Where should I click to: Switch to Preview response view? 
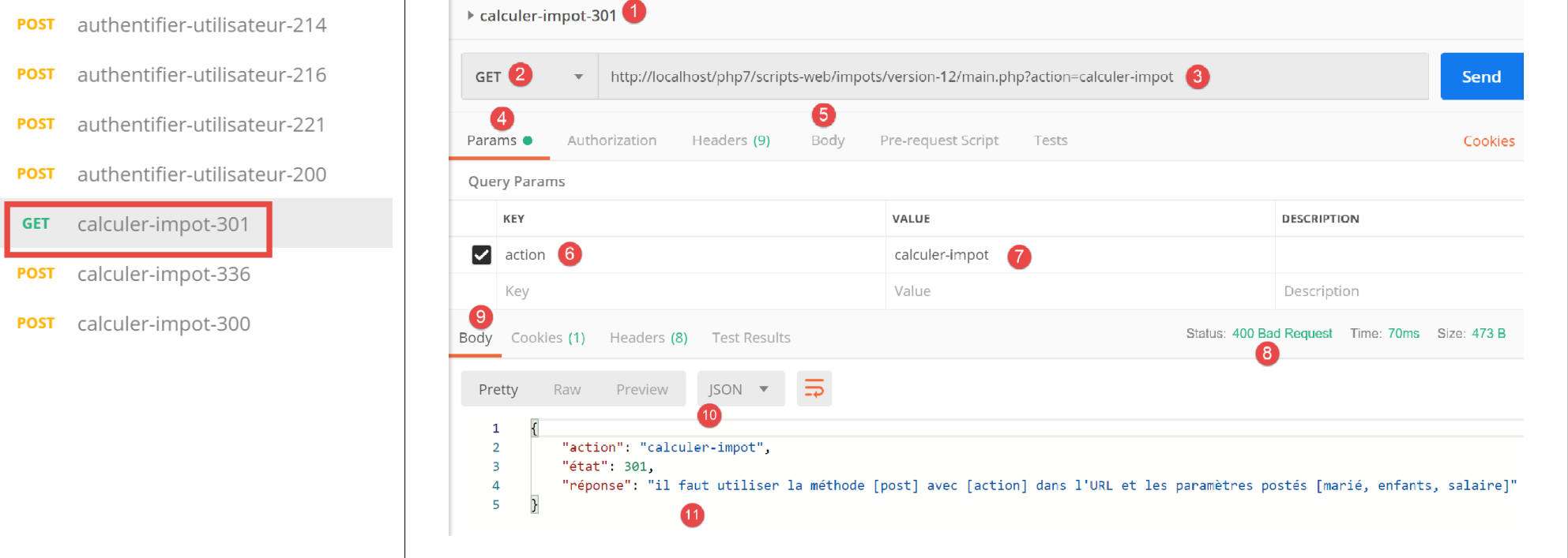641,390
